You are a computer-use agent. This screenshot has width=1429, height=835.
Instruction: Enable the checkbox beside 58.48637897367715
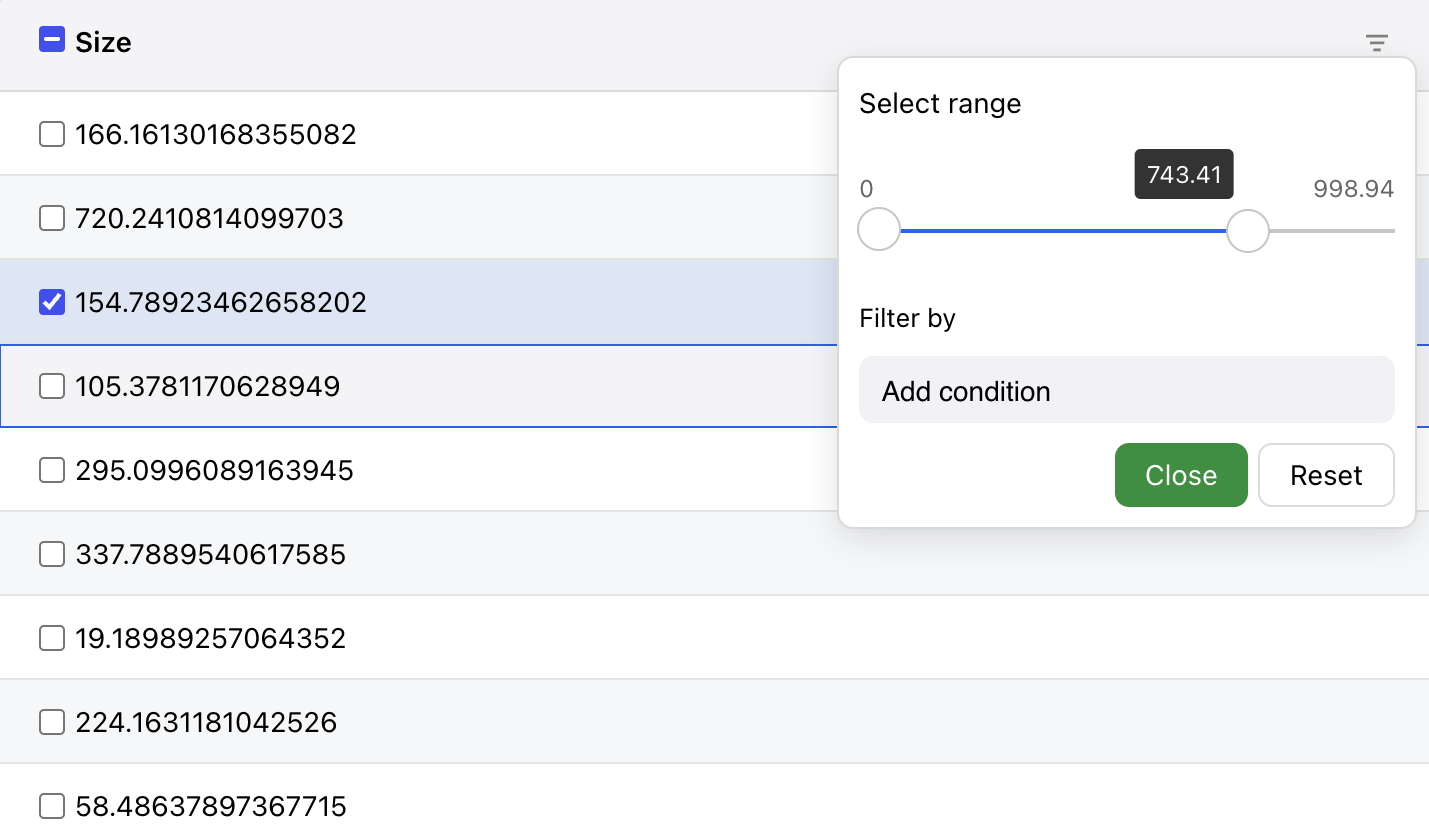coord(51,805)
